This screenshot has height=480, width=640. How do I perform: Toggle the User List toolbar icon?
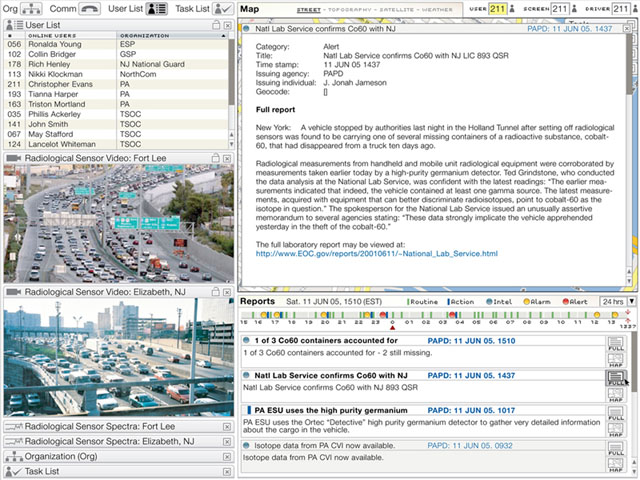click(157, 9)
